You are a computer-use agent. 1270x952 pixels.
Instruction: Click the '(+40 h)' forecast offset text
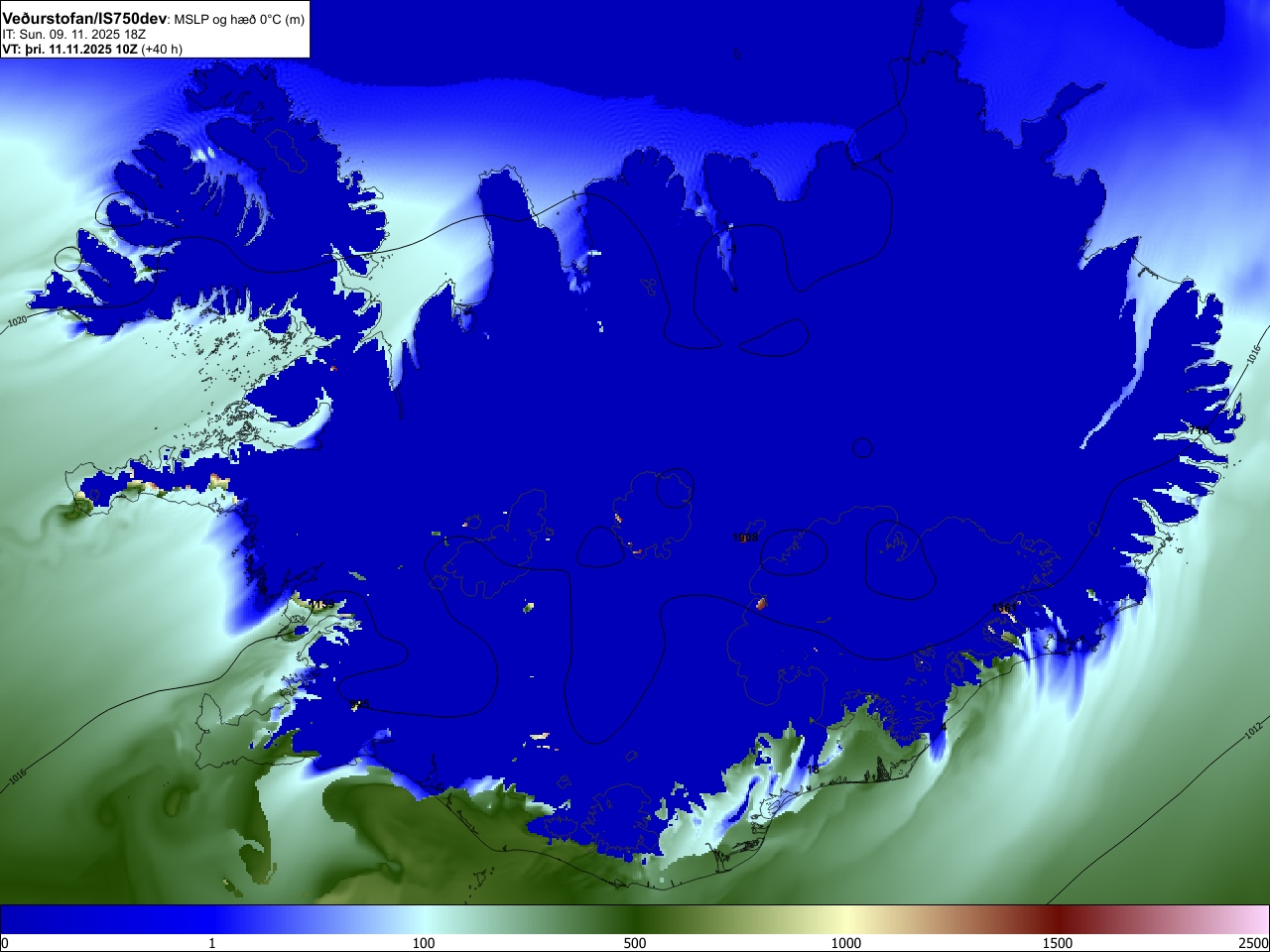(x=162, y=49)
